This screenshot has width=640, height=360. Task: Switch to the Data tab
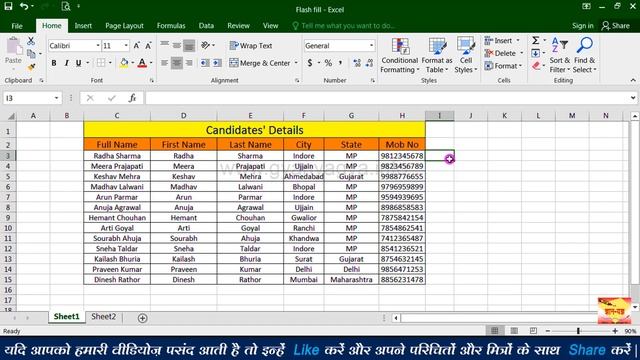pos(206,26)
